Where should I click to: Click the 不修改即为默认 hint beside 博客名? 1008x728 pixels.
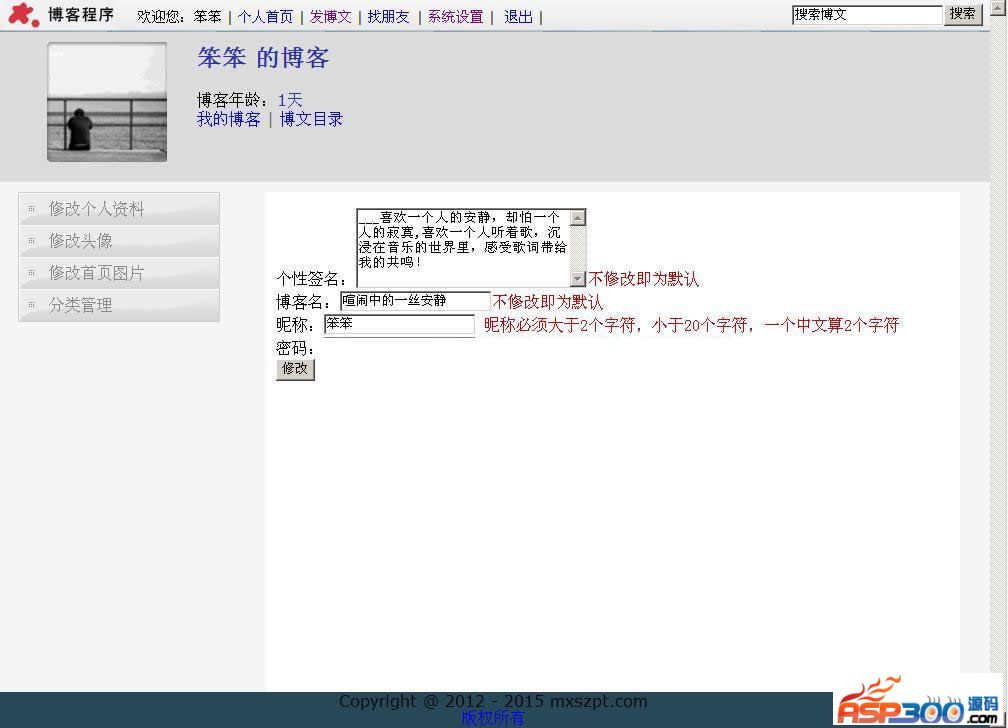(548, 302)
